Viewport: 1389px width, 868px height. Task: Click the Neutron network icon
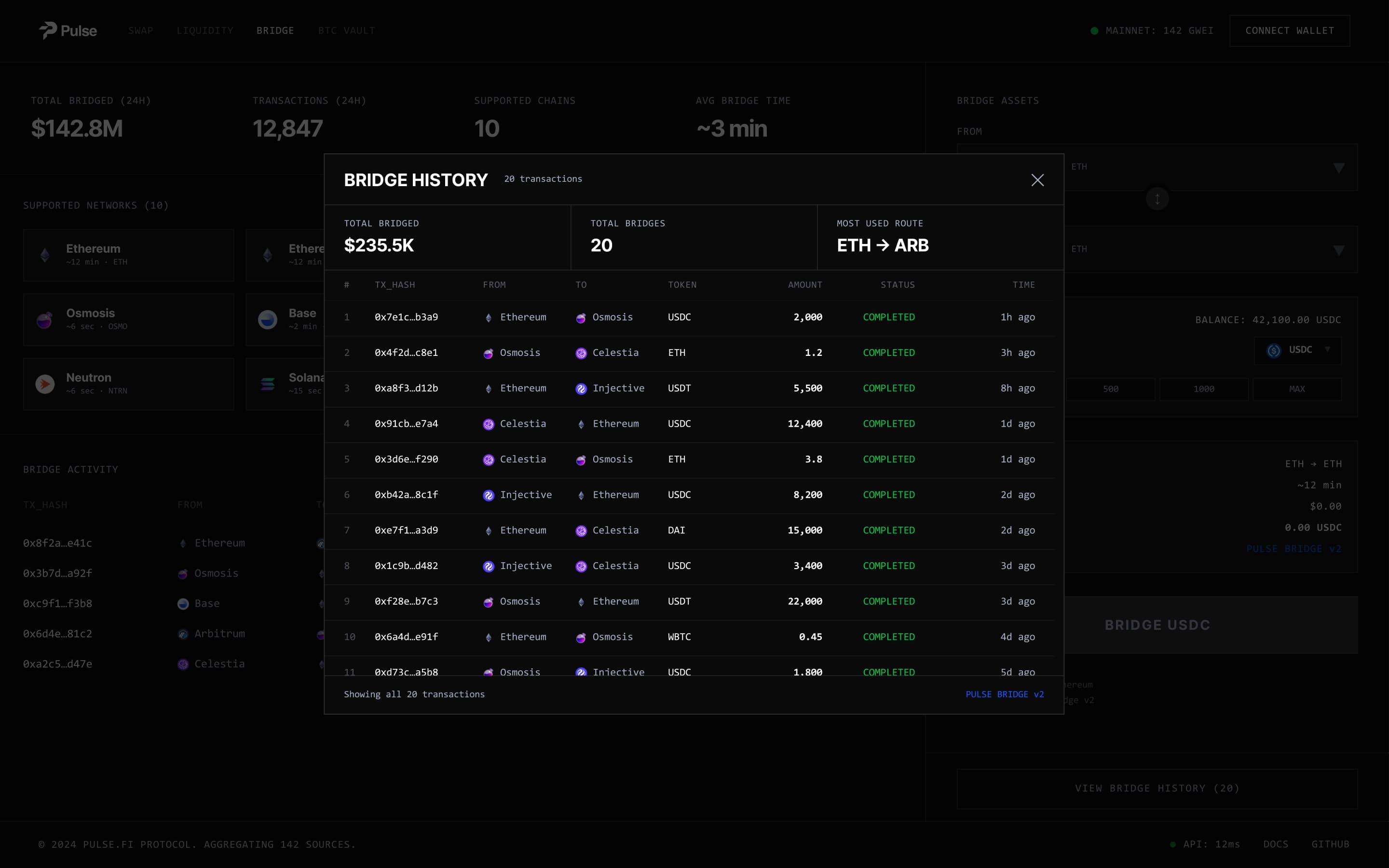click(45, 383)
